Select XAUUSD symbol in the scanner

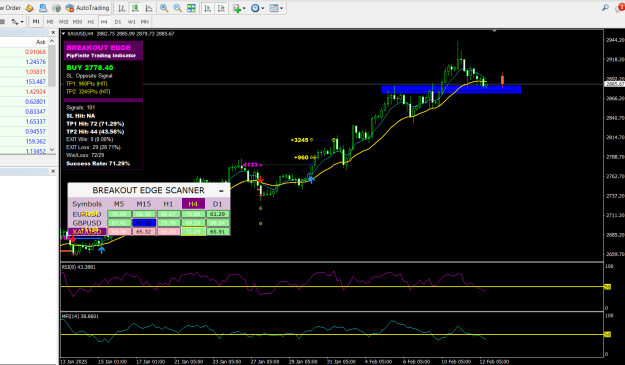coord(87,232)
